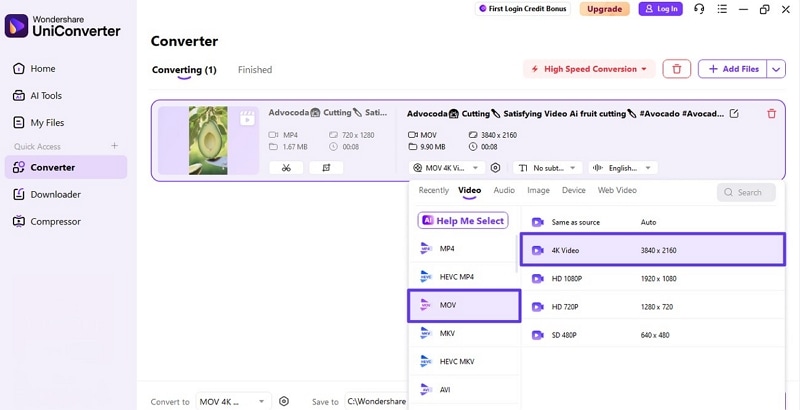The width and height of the screenshot is (800, 410).
Task: Open the Downloader tool
Action: (x=46, y=194)
